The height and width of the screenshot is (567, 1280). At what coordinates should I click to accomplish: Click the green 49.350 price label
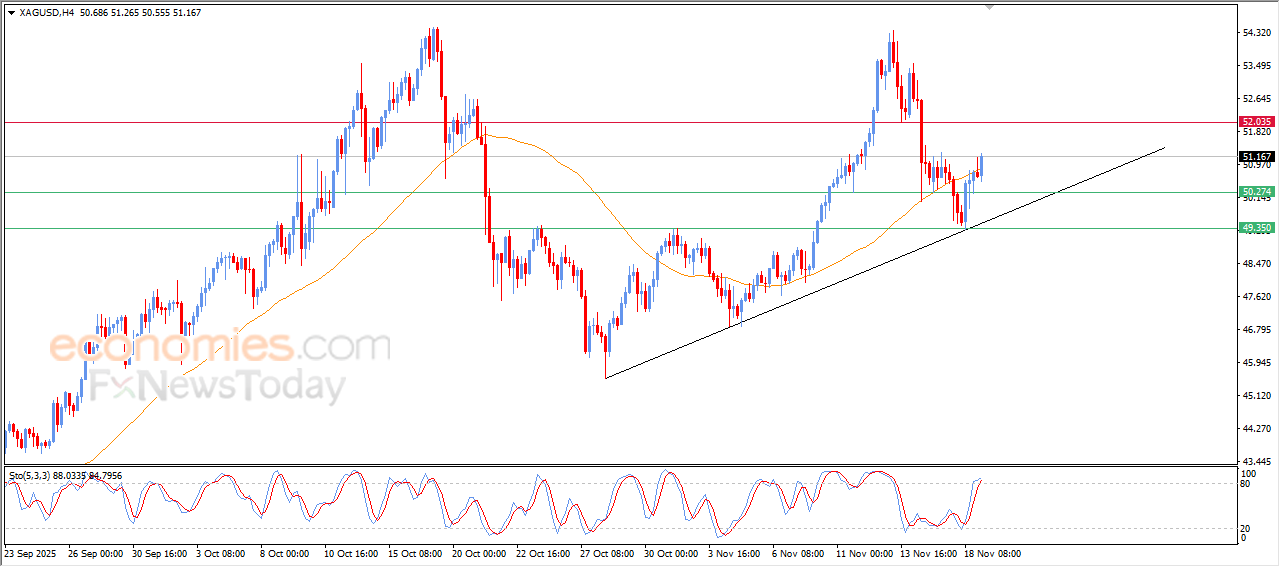1255,228
